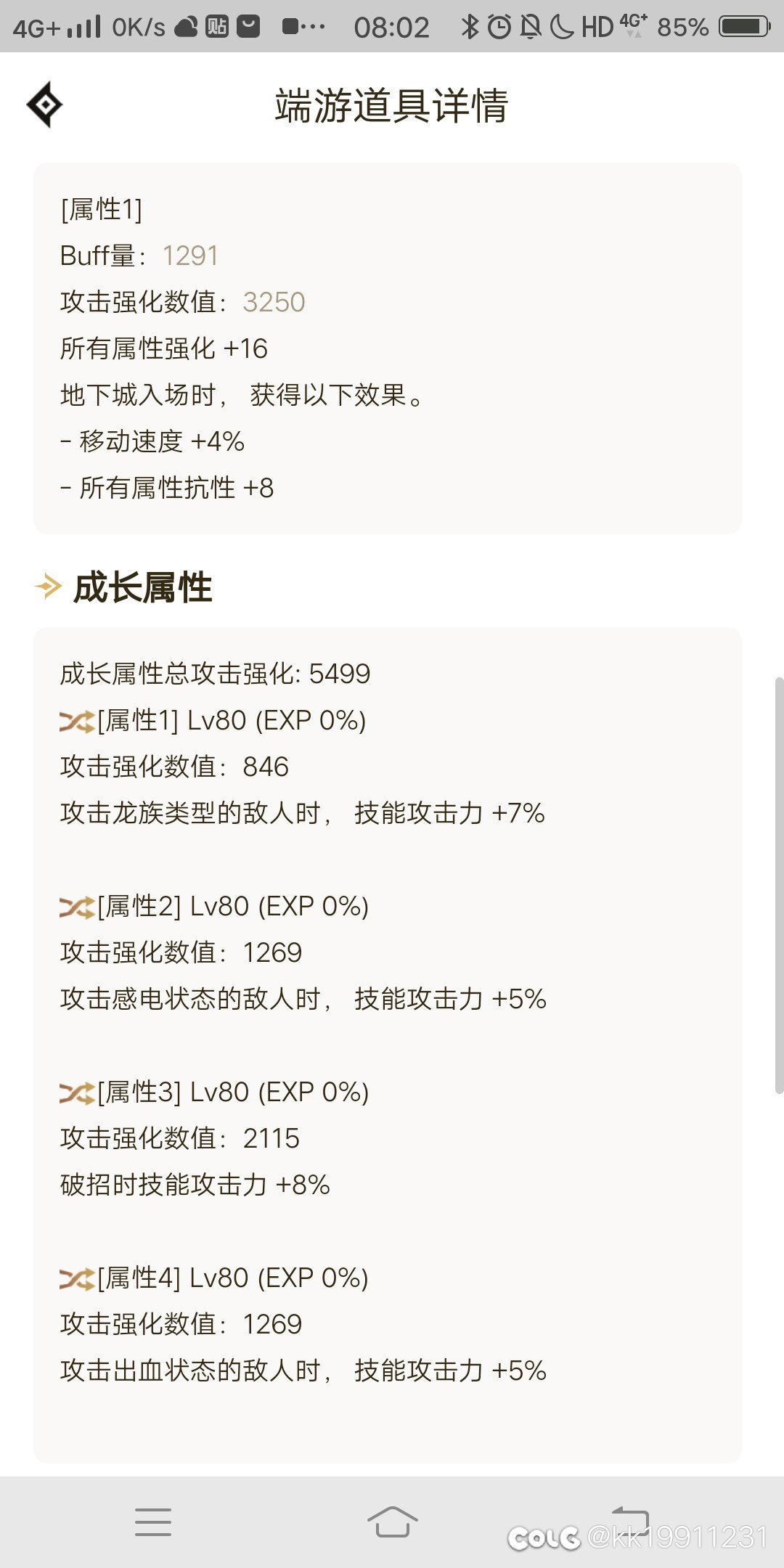Tap the shuffle icon beside 属性4 Lv80
The image size is (784, 1568).
pos(77,1279)
